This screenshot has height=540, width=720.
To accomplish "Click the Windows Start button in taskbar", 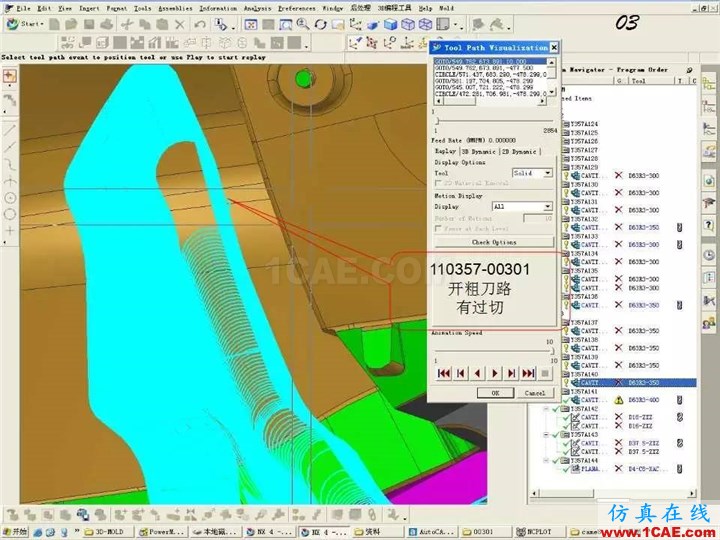I will pos(16,532).
